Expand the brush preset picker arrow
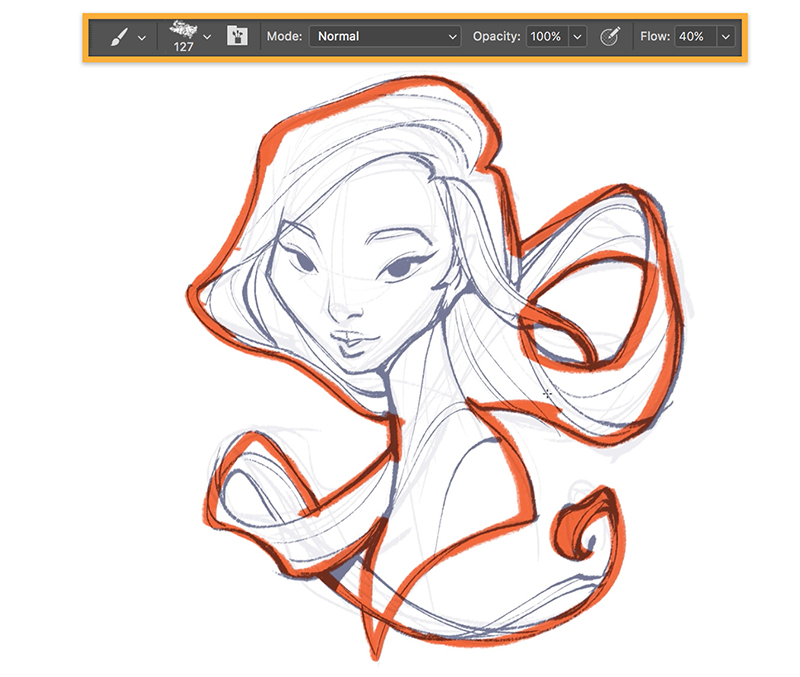The height and width of the screenshot is (677, 800). coord(207,37)
